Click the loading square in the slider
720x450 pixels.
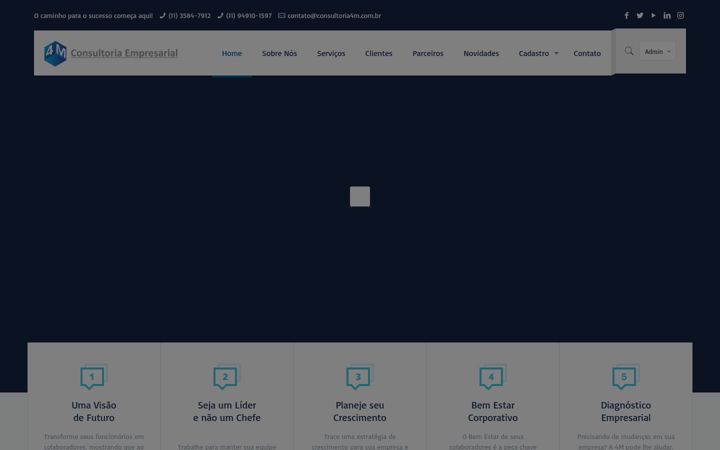(360, 197)
